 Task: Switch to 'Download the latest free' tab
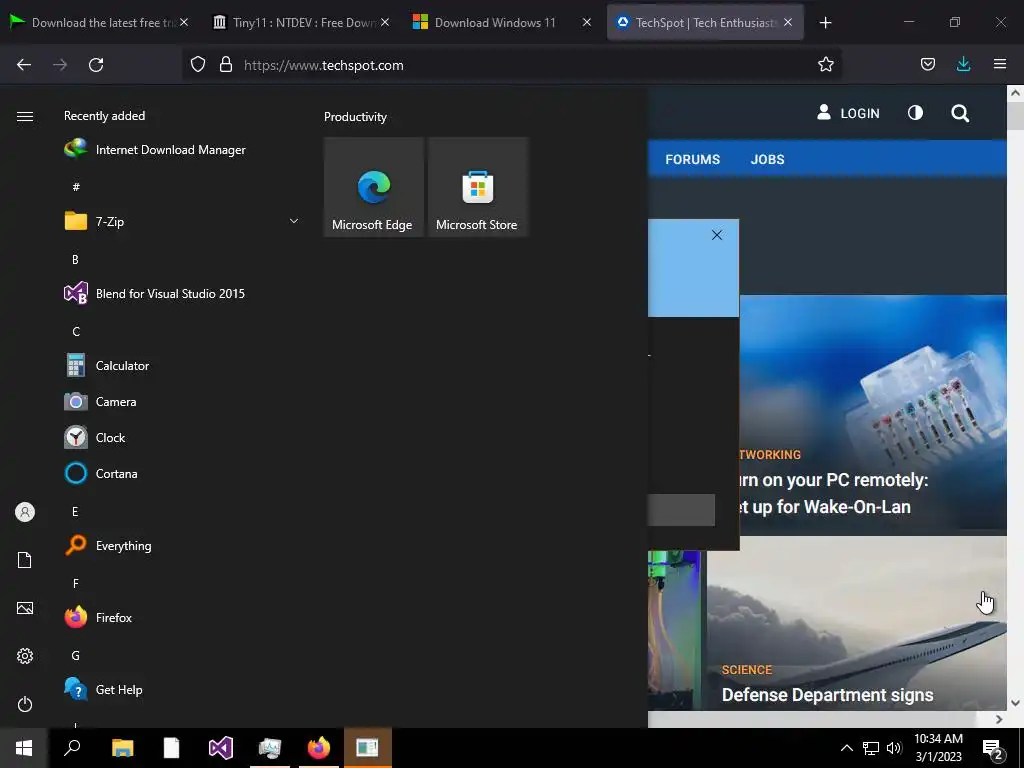(98, 22)
